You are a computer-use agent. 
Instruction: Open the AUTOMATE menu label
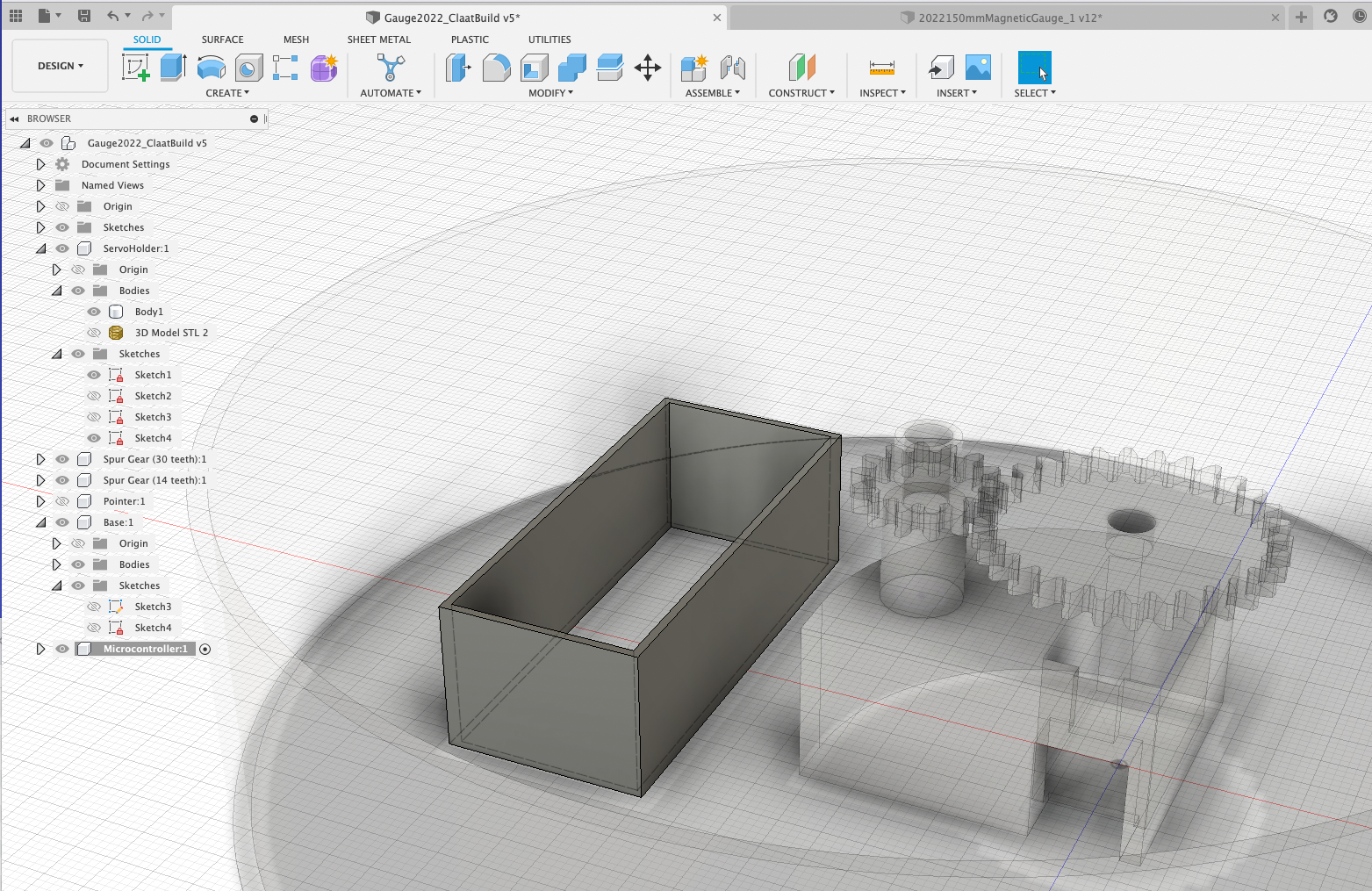(391, 93)
